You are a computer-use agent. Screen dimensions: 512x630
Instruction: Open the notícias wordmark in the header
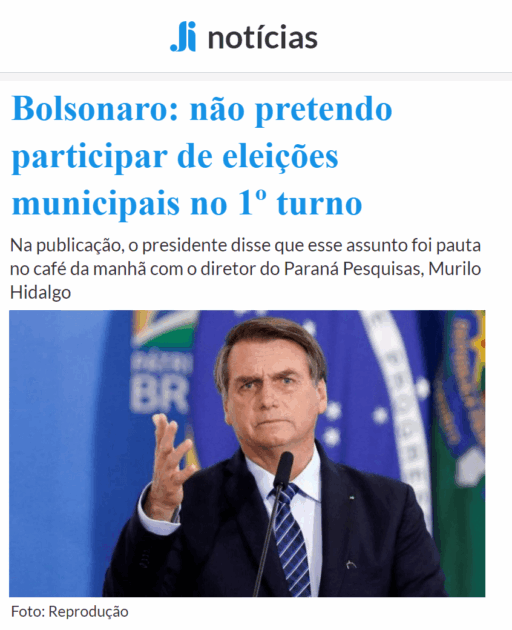coord(262,38)
